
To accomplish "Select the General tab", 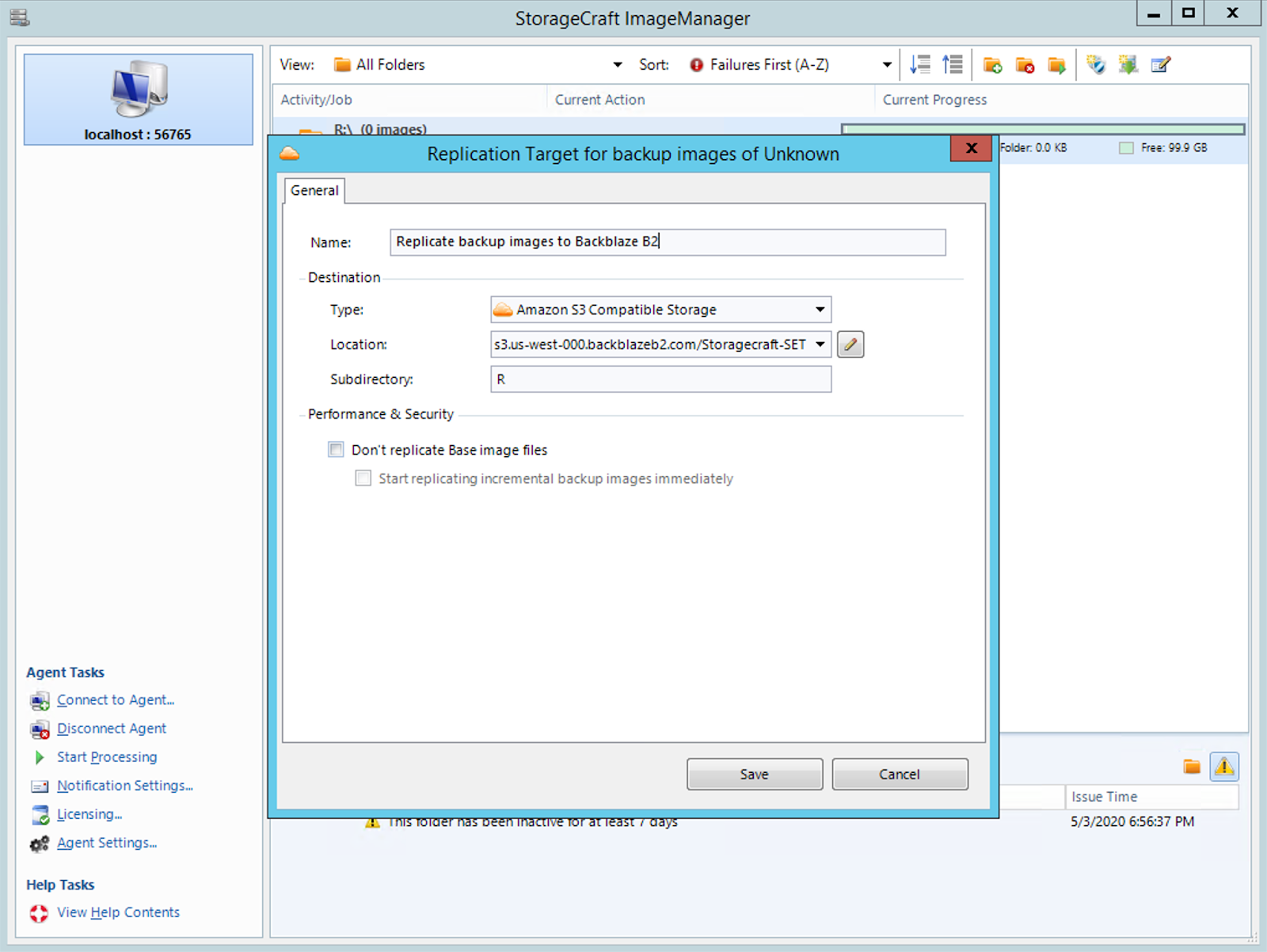I will coord(314,190).
